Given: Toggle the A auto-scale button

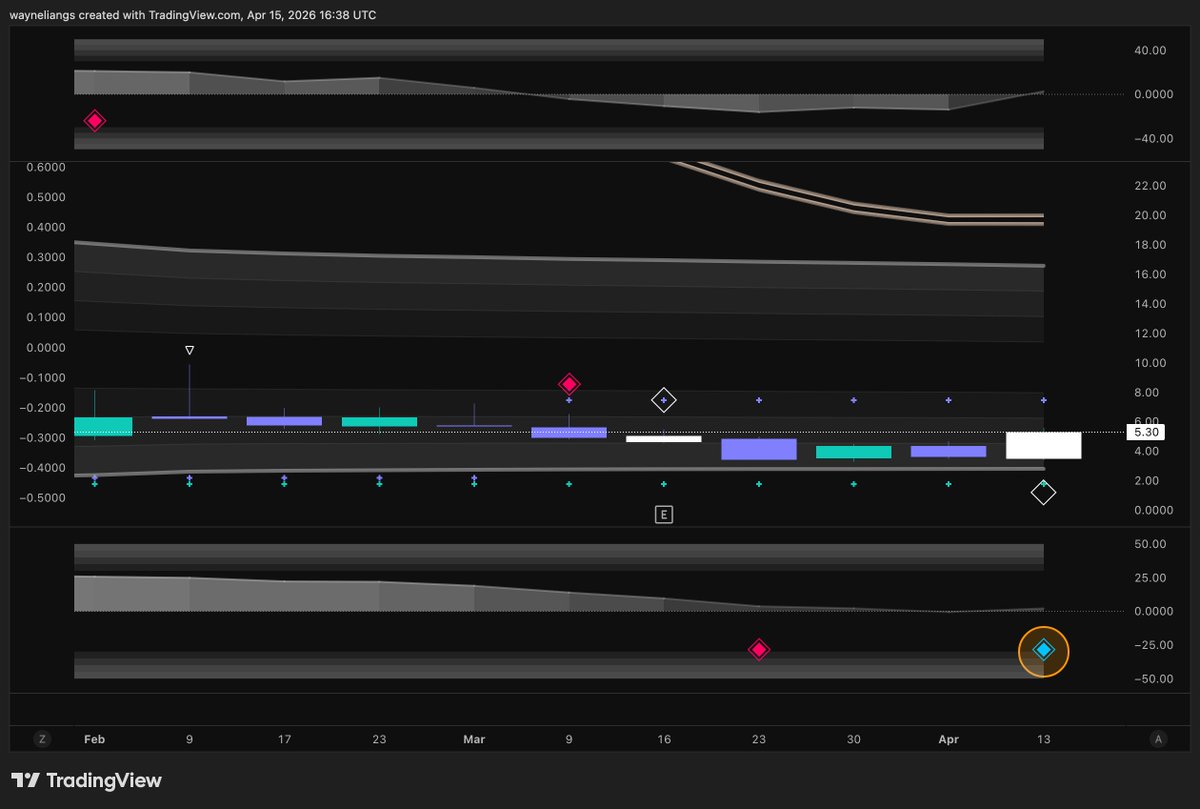Looking at the screenshot, I should [x=1158, y=739].
